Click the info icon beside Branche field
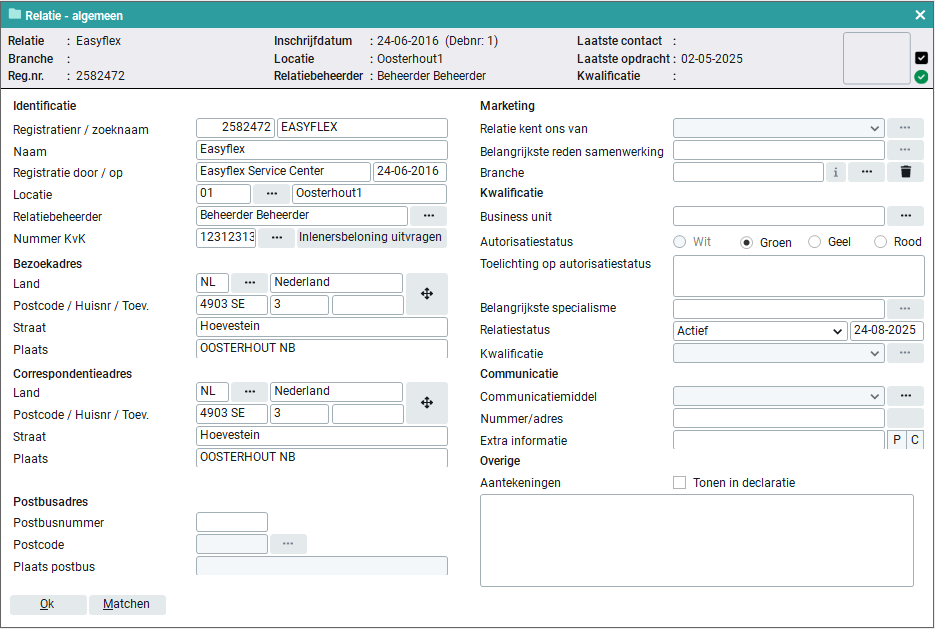 click(x=835, y=172)
